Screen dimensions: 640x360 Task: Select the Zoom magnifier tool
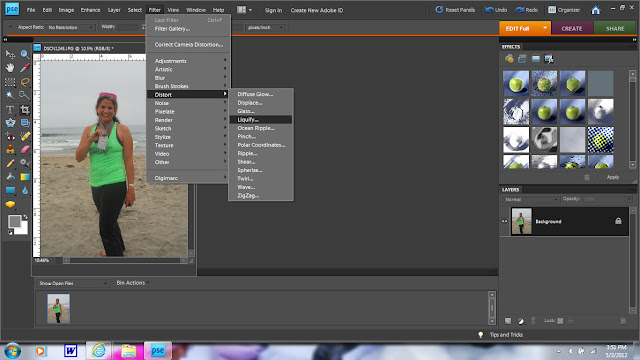25,54
